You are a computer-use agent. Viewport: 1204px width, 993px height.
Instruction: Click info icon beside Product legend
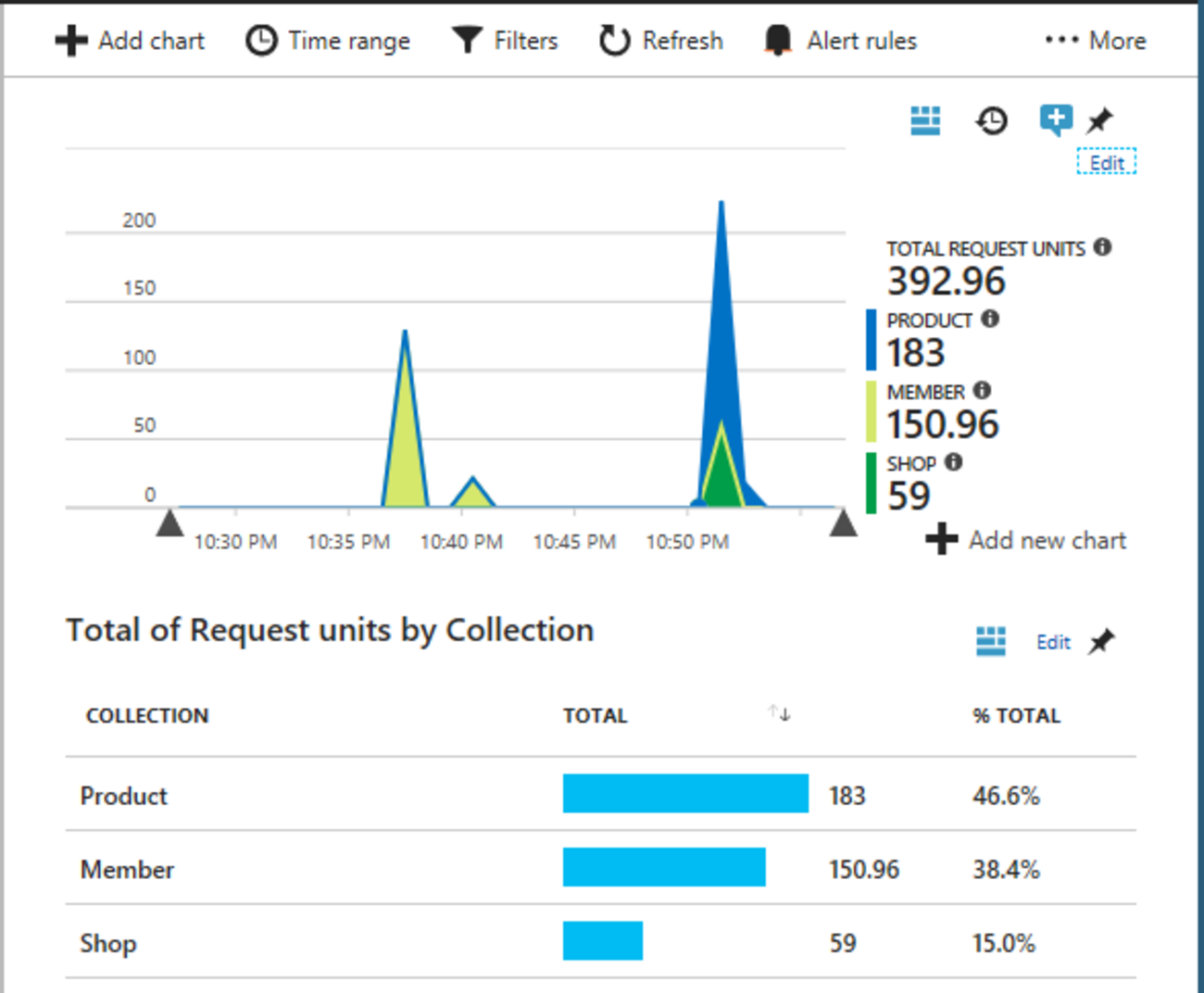pyautogui.click(x=990, y=319)
